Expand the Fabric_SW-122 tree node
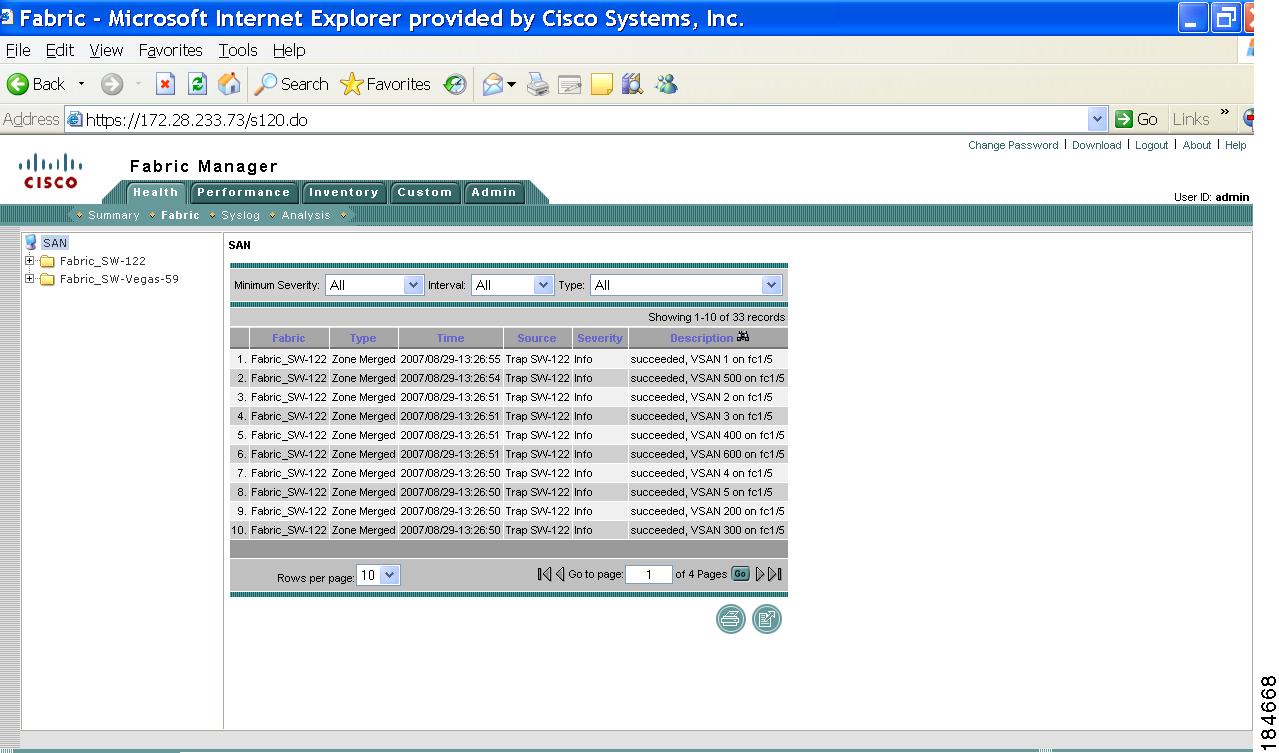The image size is (1279, 753). coord(30,261)
